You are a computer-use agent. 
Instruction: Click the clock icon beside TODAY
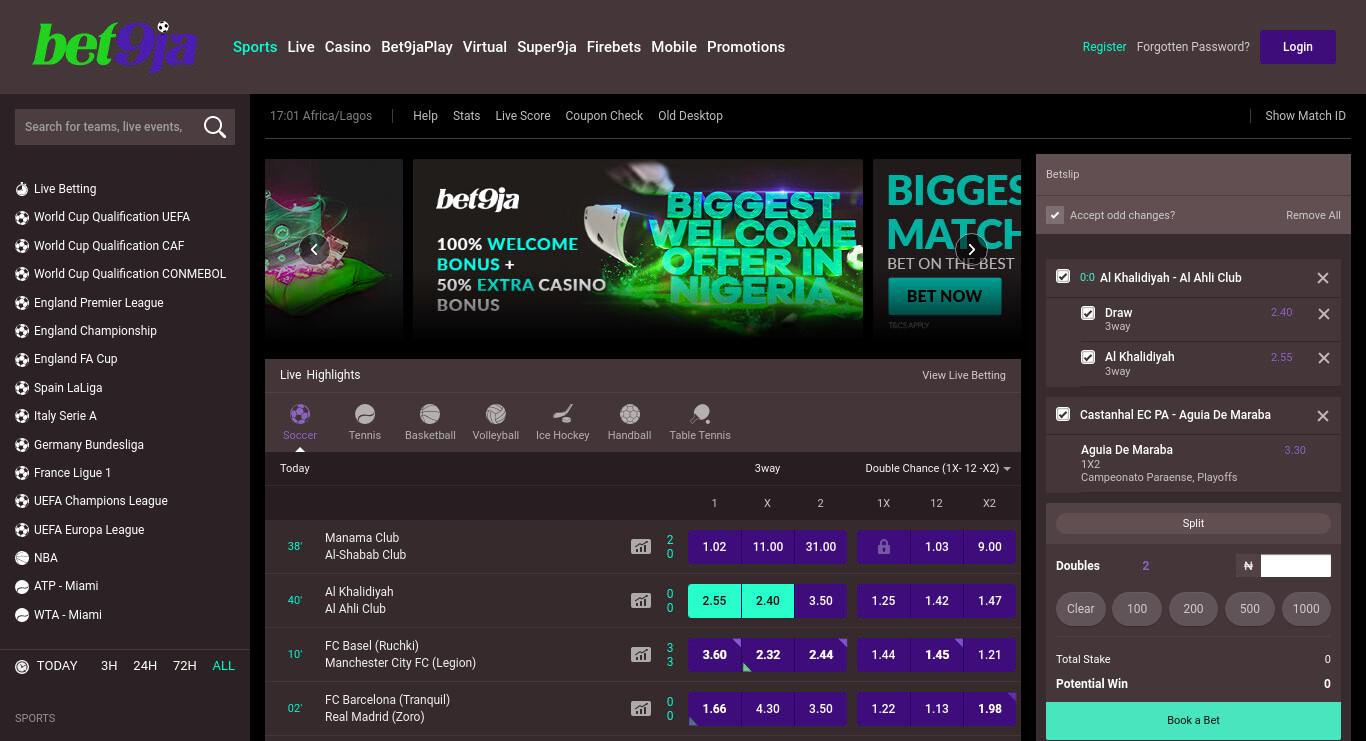(x=22, y=667)
